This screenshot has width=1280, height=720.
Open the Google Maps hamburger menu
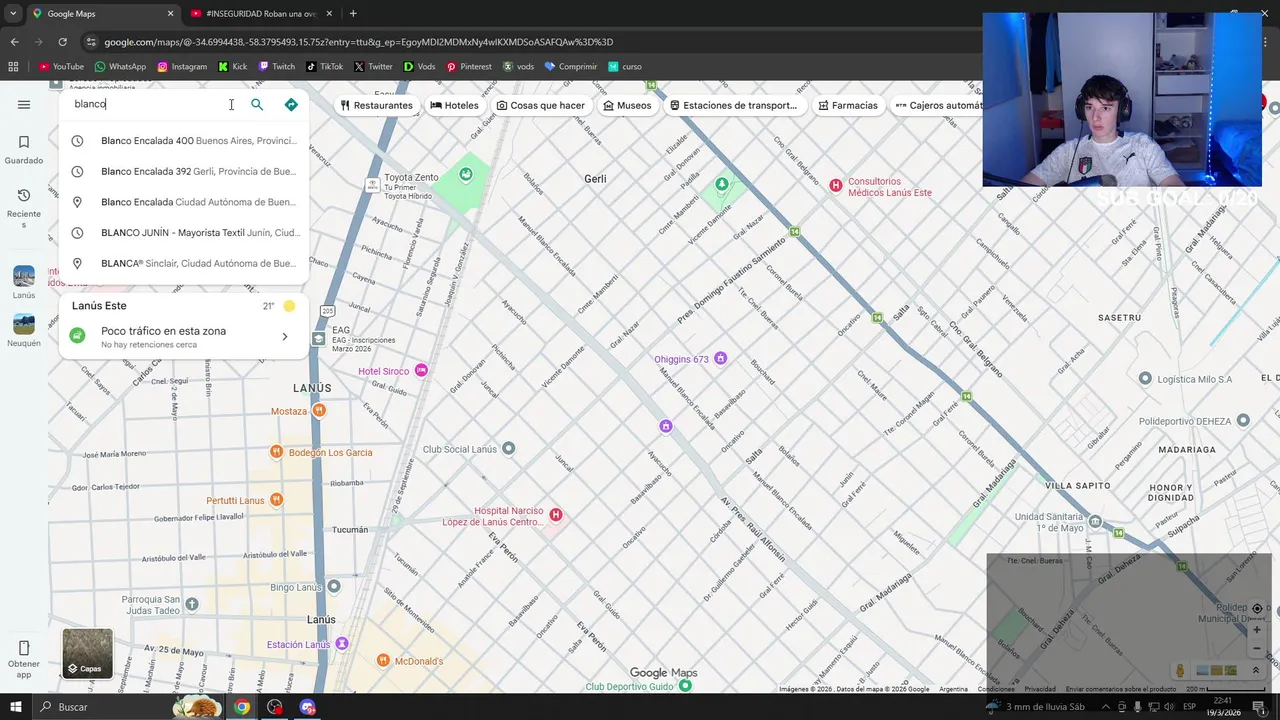24,104
